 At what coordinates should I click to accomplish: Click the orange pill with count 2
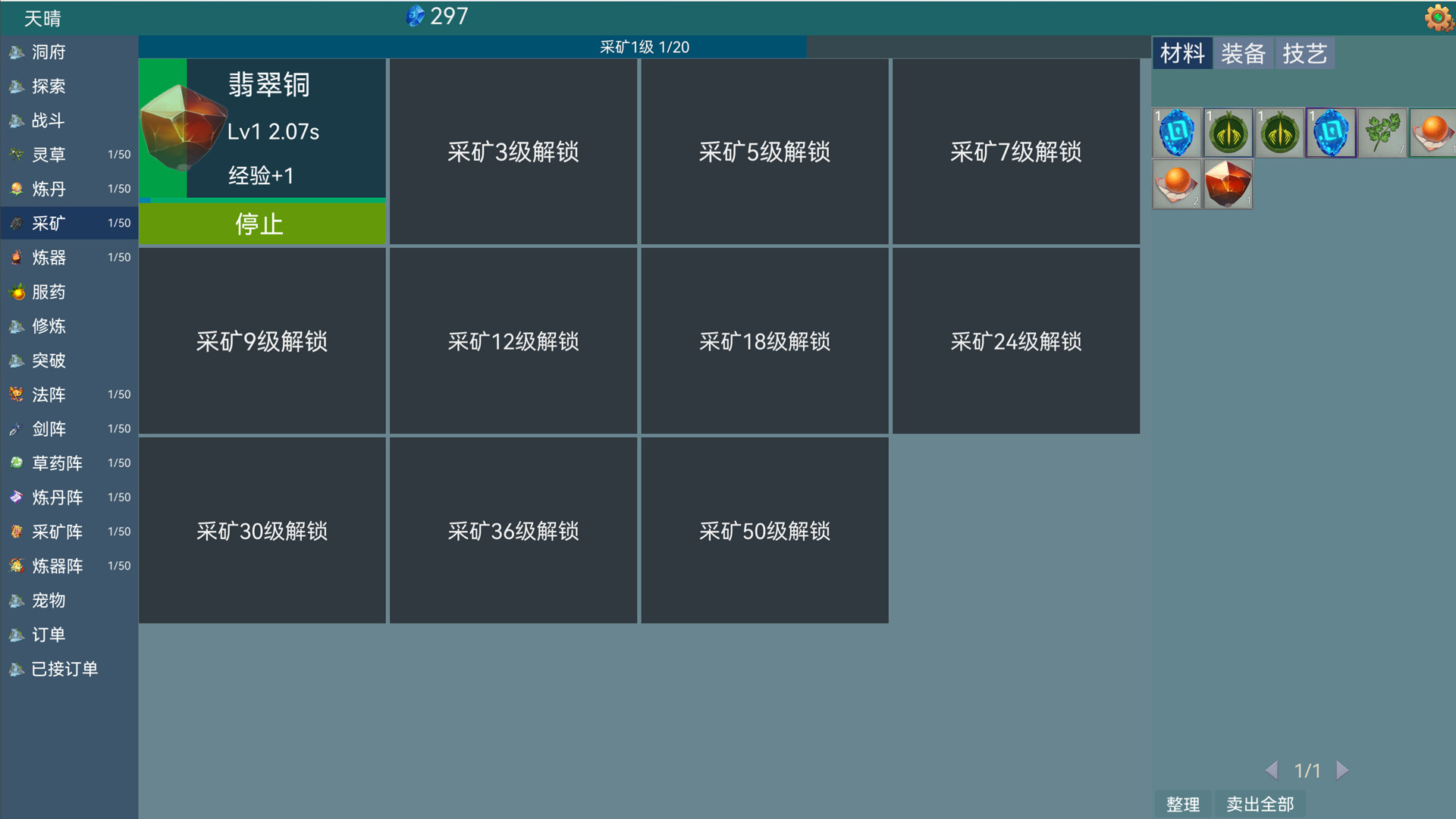point(1177,184)
